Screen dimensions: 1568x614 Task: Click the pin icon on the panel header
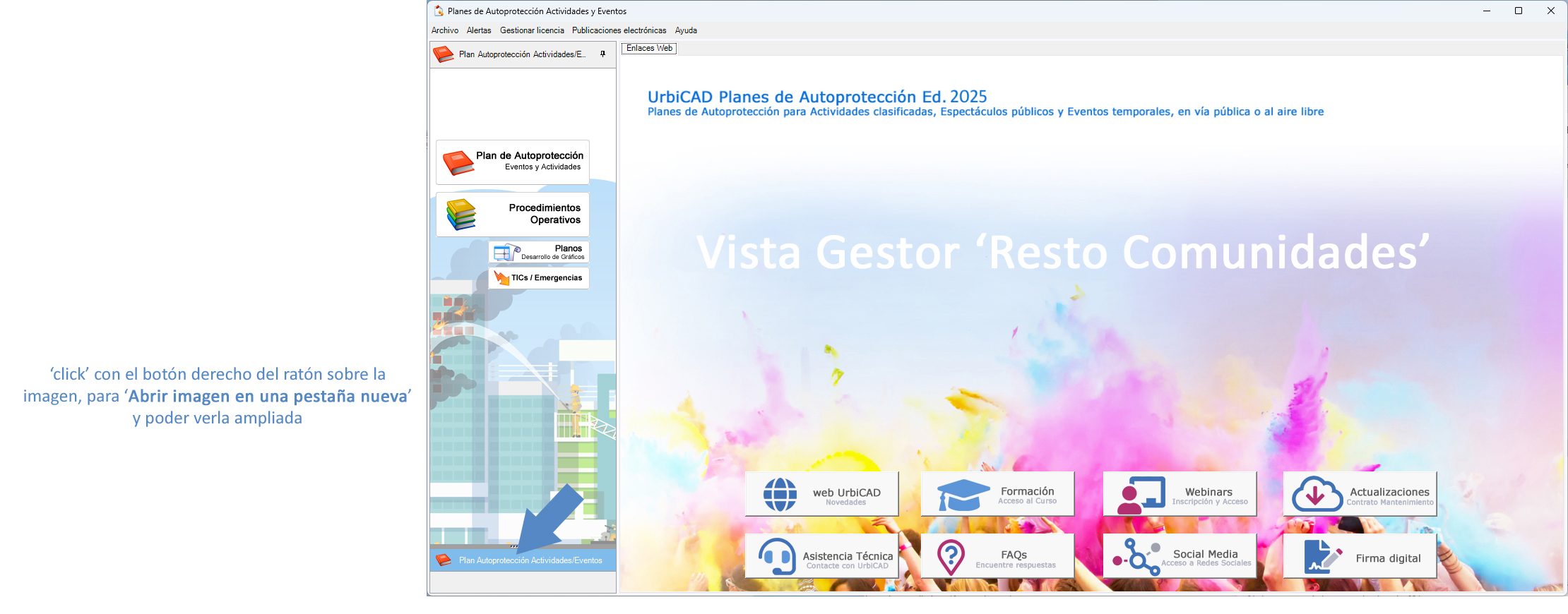pos(602,54)
